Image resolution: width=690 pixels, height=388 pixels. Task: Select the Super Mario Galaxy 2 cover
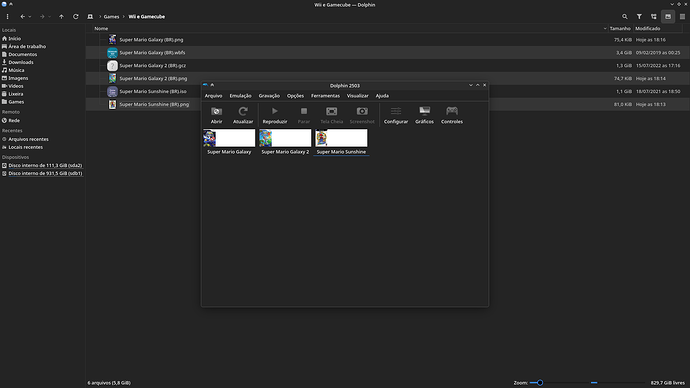(285, 138)
